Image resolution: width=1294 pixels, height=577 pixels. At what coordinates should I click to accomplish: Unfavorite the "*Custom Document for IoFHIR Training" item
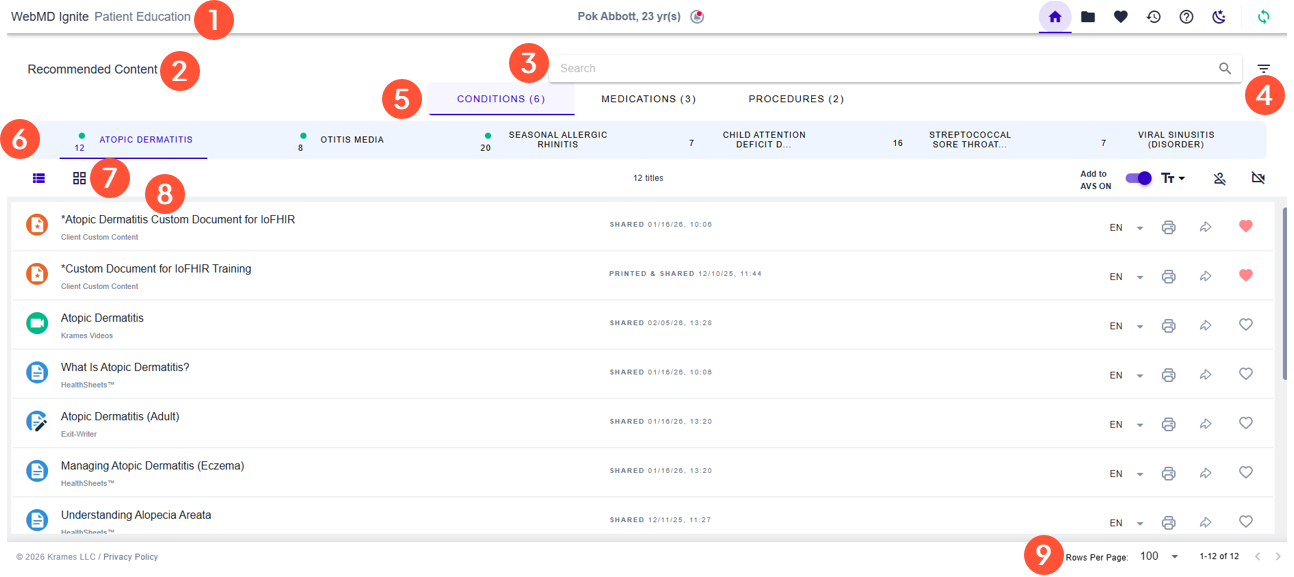(1246, 275)
